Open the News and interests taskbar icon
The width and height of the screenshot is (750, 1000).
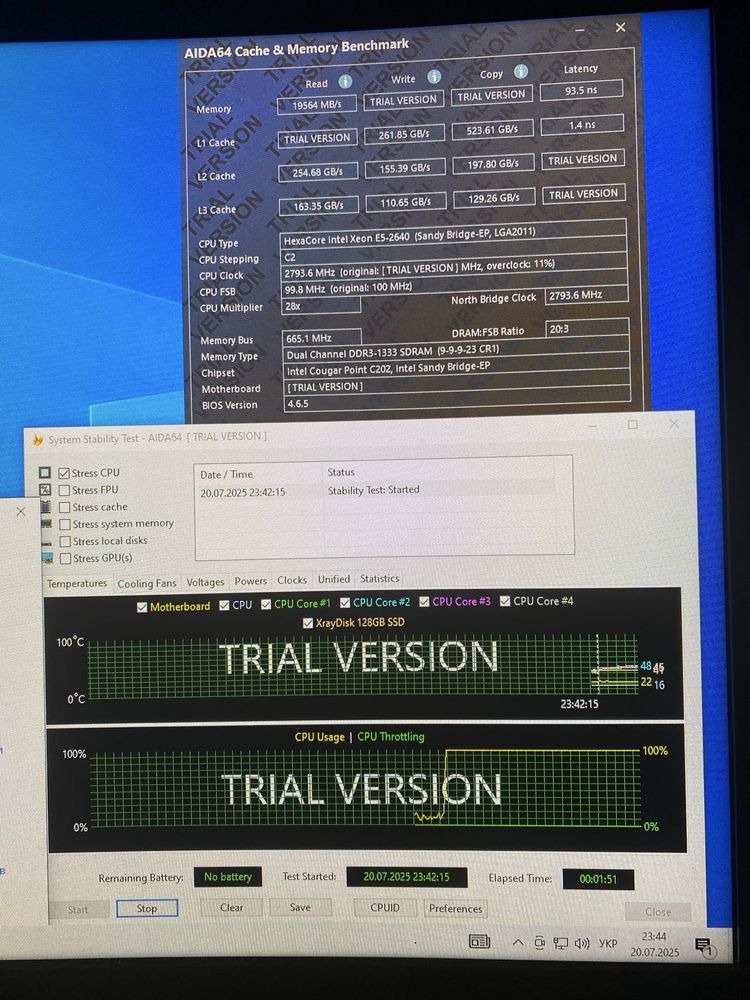point(479,941)
